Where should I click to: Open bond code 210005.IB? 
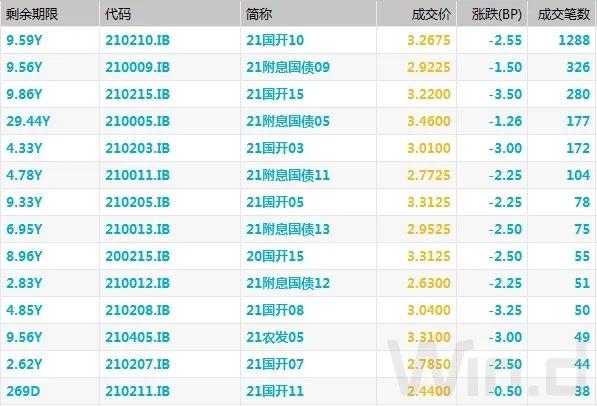[x=137, y=121]
